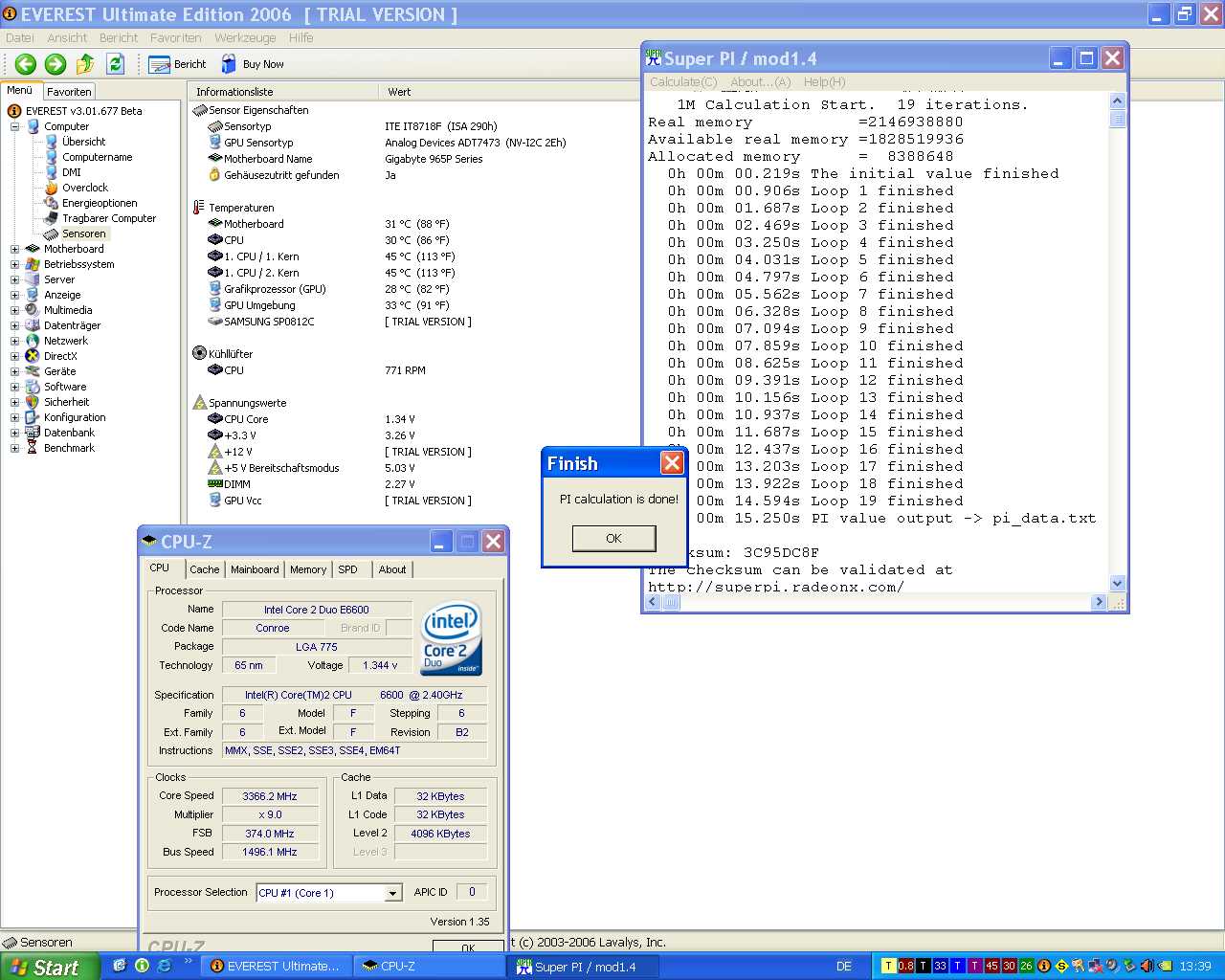Click the Up level arrow icon in EVEREST toolbar
This screenshot has width=1225, height=980.
pyautogui.click(x=85, y=64)
